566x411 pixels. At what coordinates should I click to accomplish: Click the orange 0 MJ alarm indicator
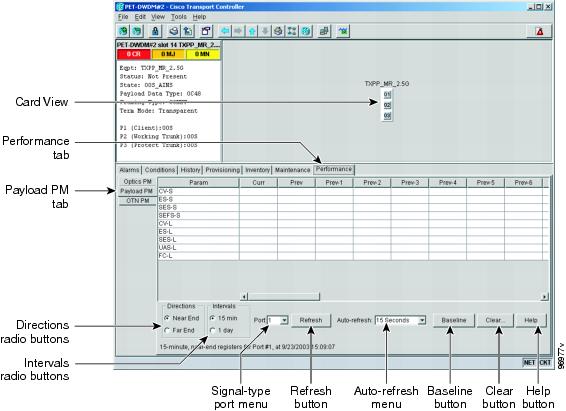tap(168, 54)
